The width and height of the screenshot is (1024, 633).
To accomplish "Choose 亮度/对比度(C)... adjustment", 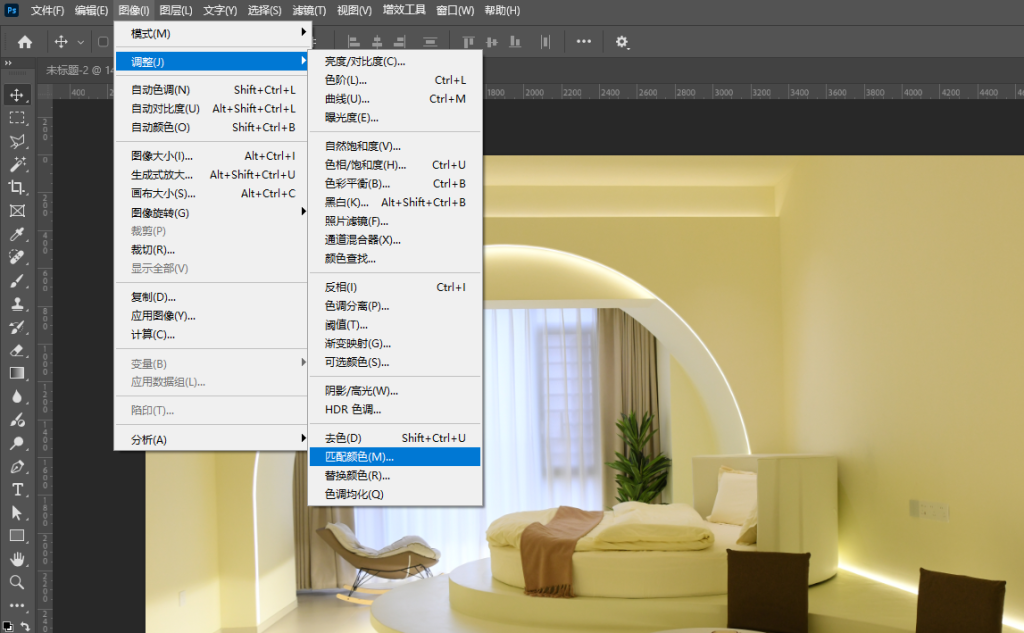I will pyautogui.click(x=395, y=61).
